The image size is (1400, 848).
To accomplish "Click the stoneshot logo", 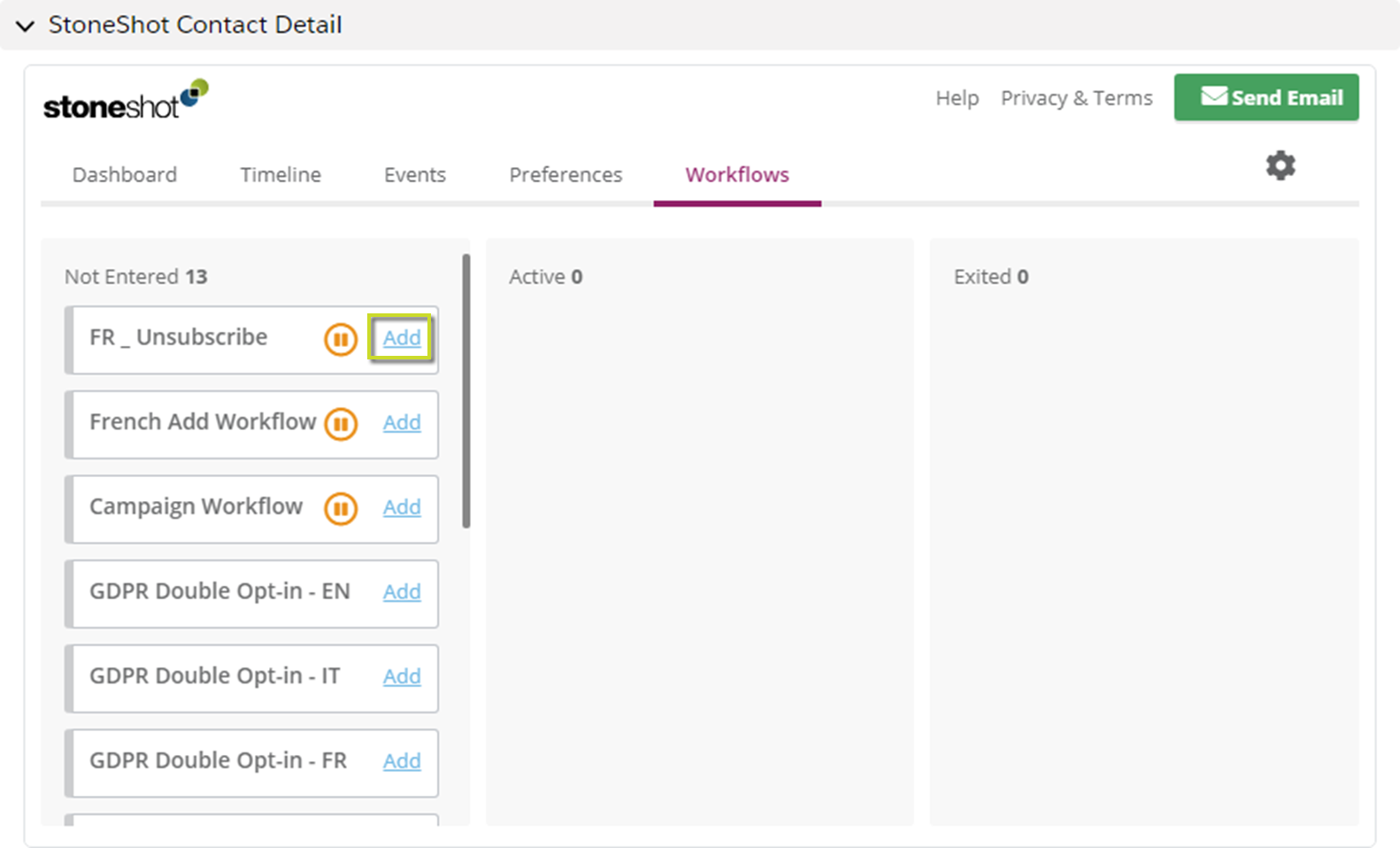I will pyautogui.click(x=126, y=99).
